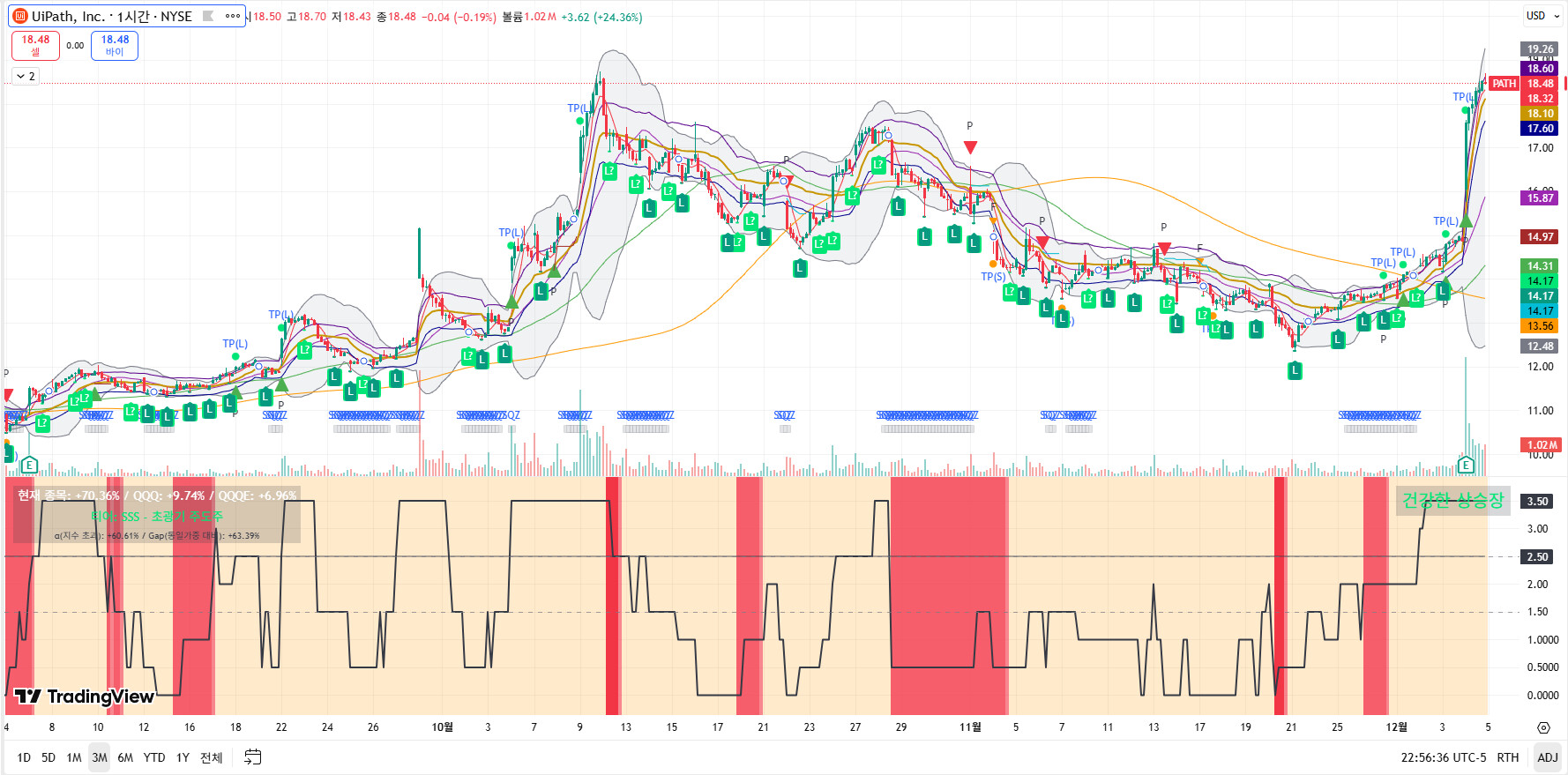Click the gray flag icon beside NYSE
1568x775 pixels.
pos(208,16)
